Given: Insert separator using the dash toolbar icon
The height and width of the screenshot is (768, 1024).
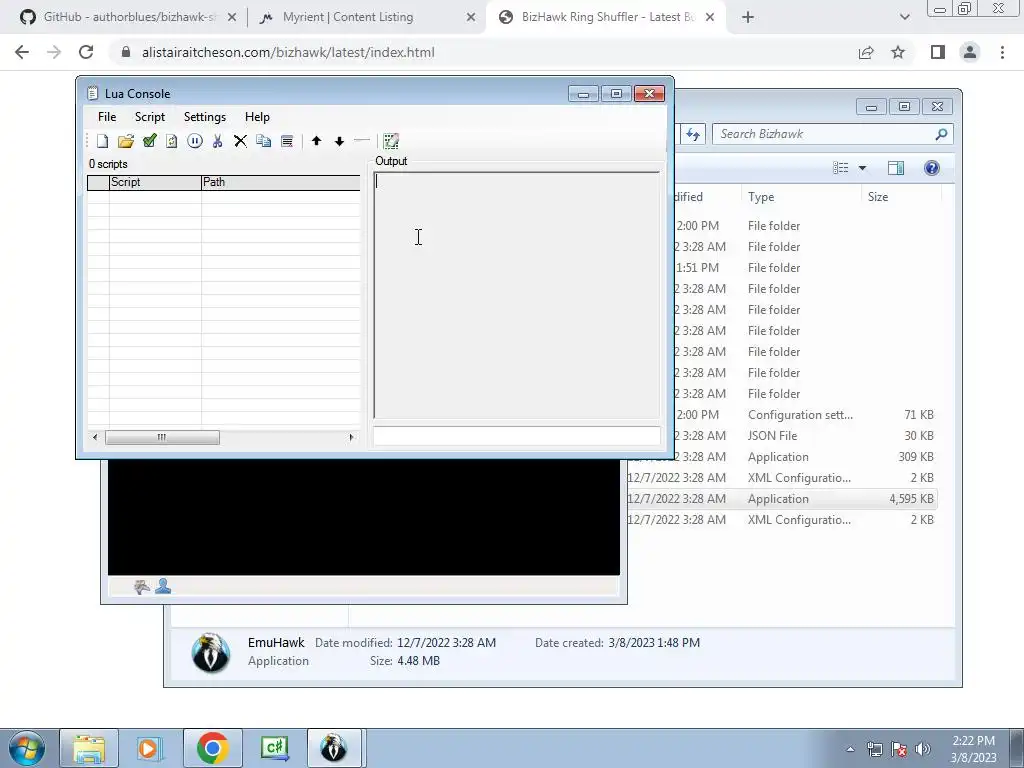Looking at the screenshot, I should pos(362,141).
